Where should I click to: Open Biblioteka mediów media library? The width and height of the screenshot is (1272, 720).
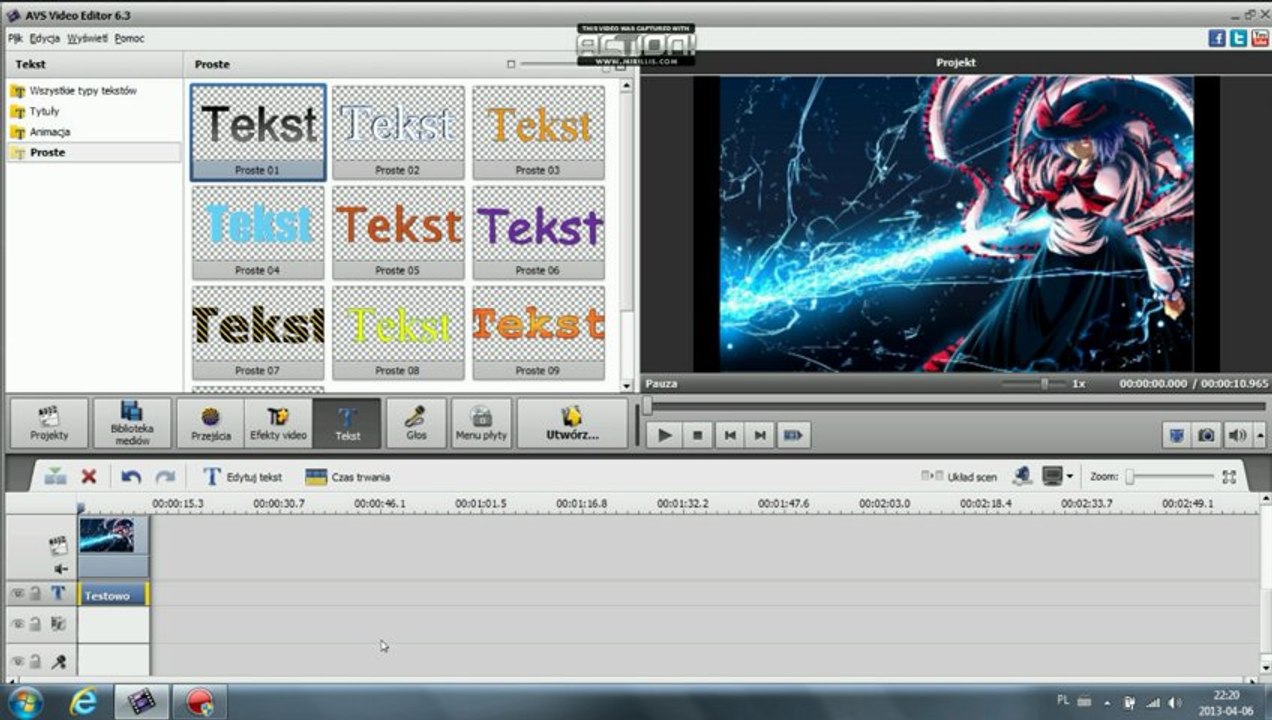coord(131,423)
